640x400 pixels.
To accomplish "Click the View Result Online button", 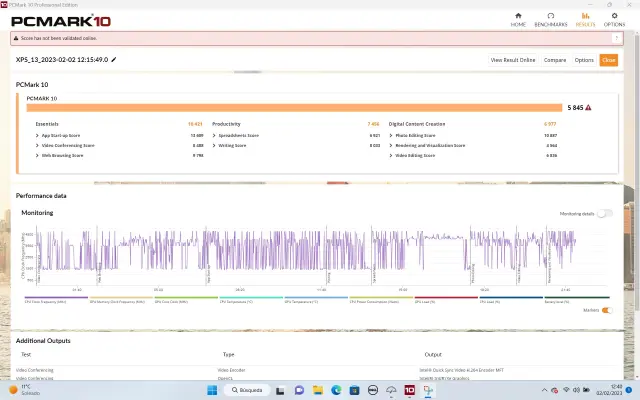I will click(x=513, y=60).
